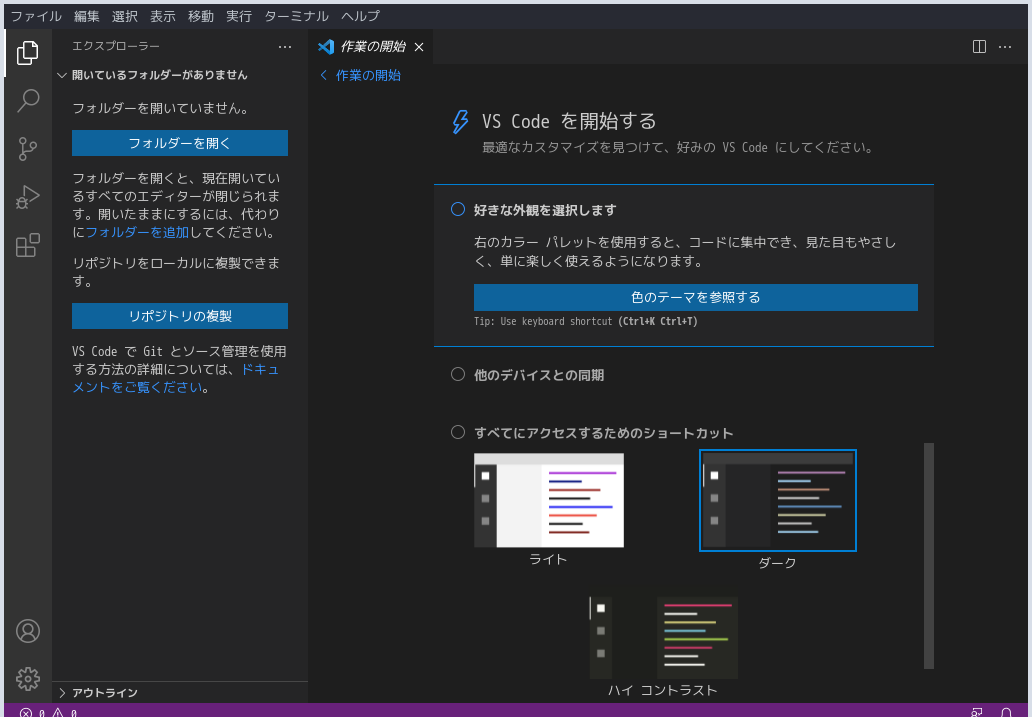Open the Source Control view icon
Image resolution: width=1032 pixels, height=717 pixels.
28,149
